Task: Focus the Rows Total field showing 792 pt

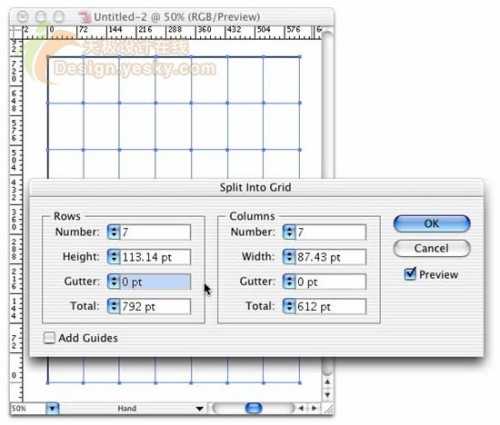Action: (155, 307)
